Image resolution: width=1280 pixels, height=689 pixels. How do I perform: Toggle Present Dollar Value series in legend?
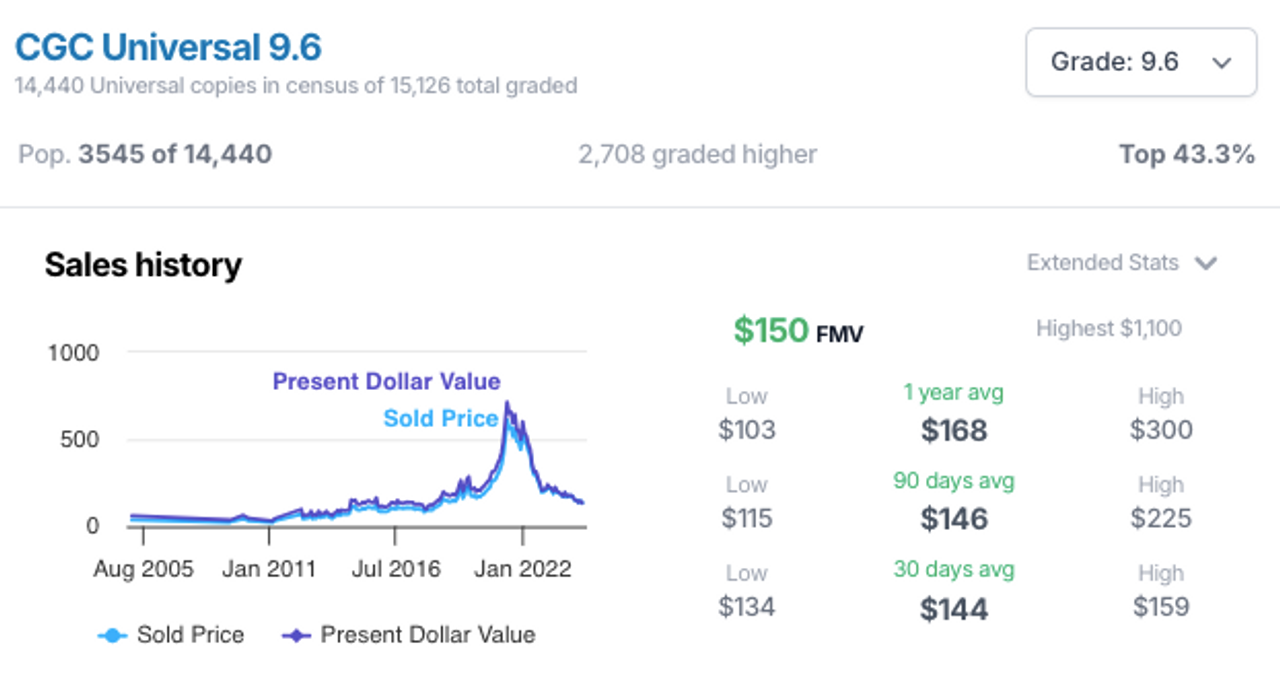[x=409, y=635]
